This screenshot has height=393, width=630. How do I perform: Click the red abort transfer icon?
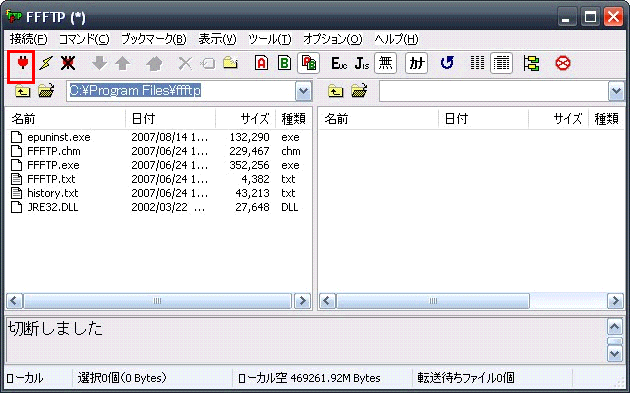click(562, 63)
